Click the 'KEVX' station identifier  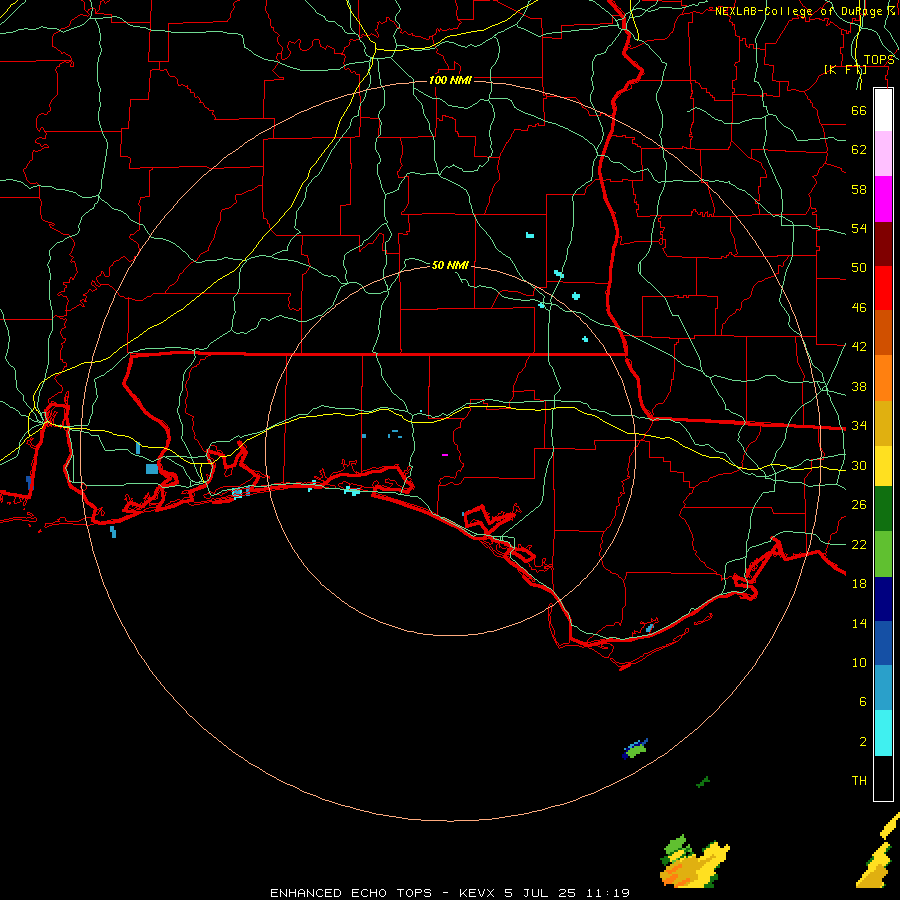(476, 893)
